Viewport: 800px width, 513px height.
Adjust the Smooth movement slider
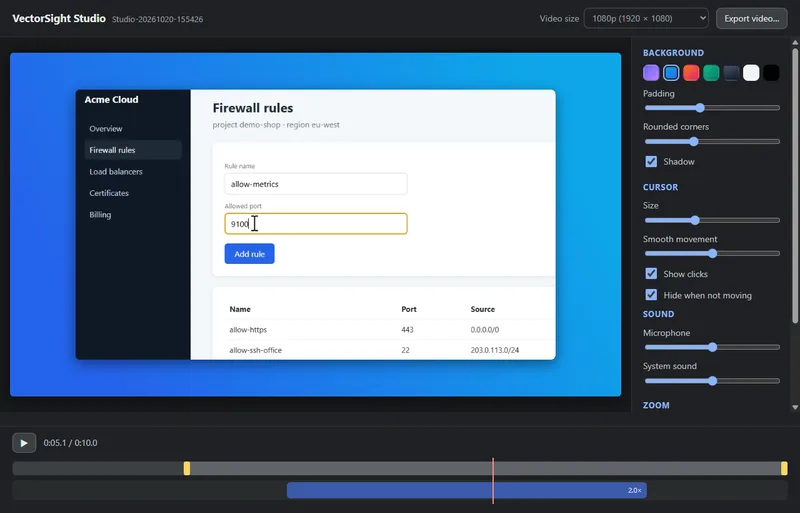[712, 253]
